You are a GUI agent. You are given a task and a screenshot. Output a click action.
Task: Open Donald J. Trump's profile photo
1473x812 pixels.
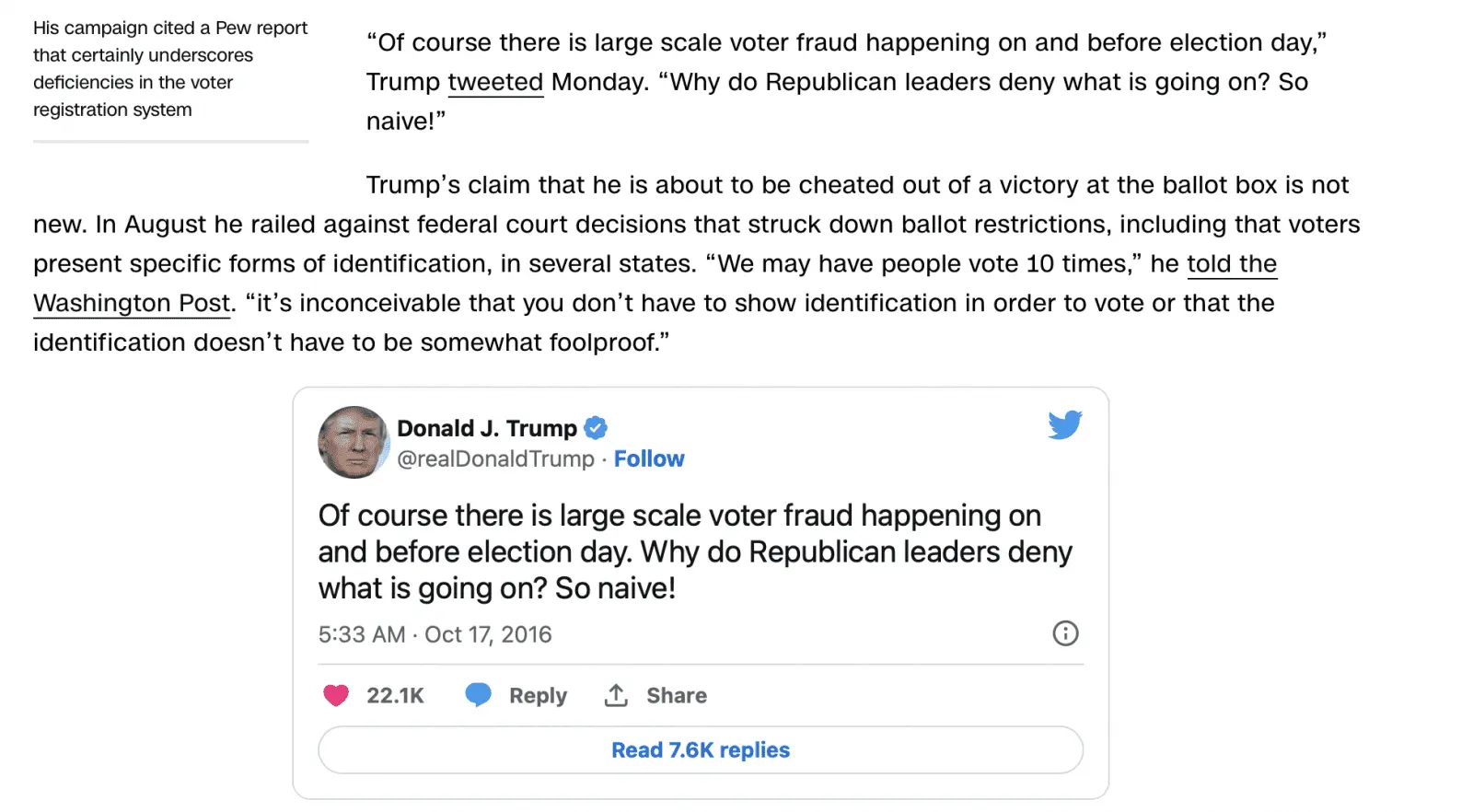pos(354,442)
